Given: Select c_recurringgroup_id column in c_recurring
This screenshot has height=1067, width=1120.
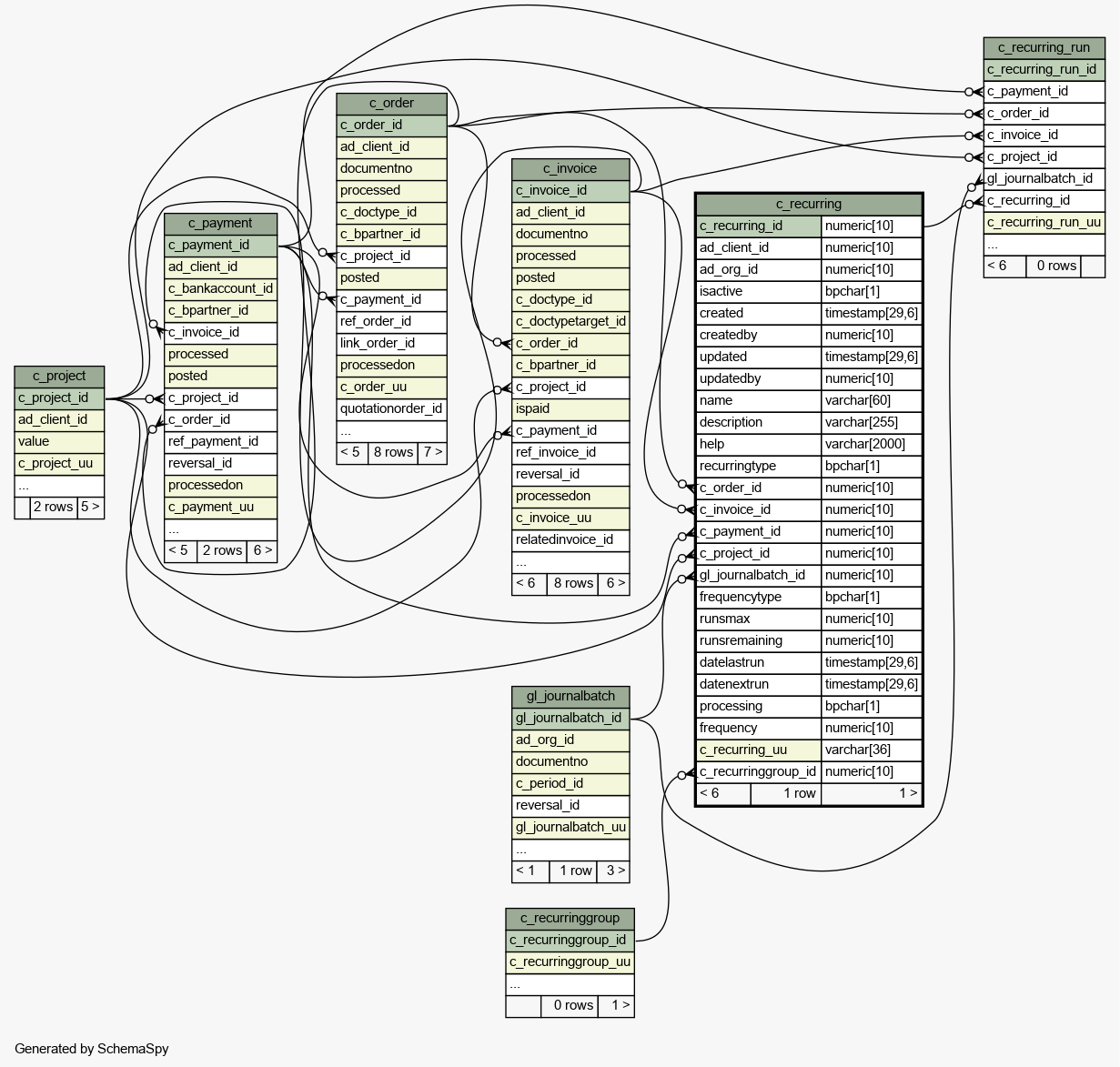Looking at the screenshot, I should click(x=759, y=772).
